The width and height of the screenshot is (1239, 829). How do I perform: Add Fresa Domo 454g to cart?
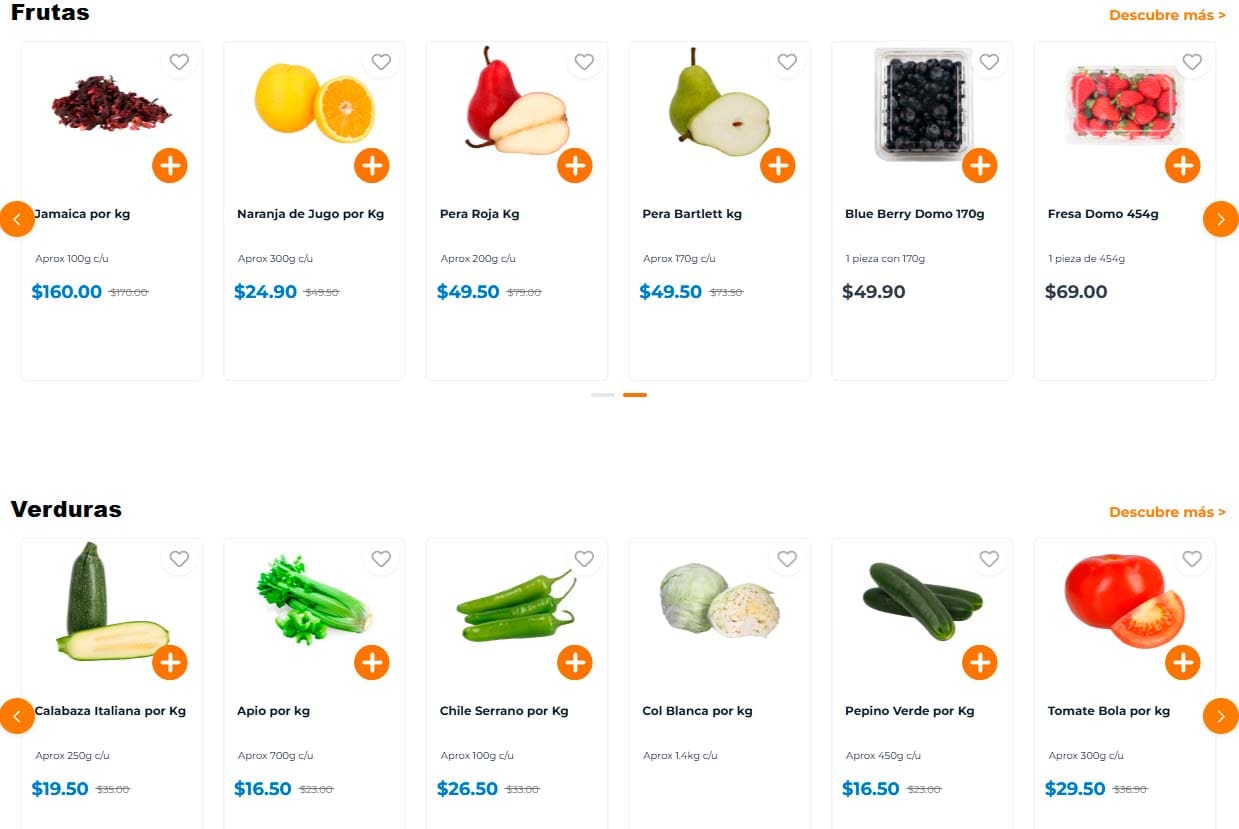tap(1183, 165)
